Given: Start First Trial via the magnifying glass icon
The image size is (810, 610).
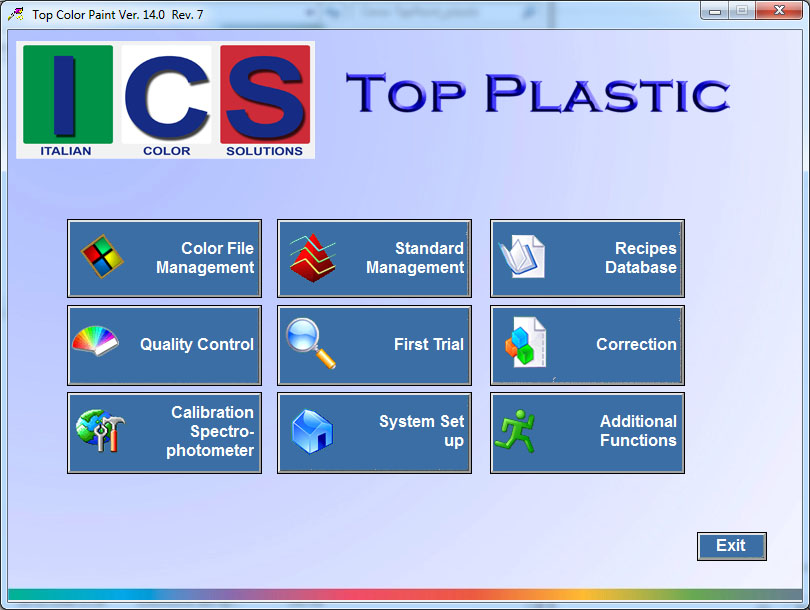Looking at the screenshot, I should pyautogui.click(x=311, y=343).
